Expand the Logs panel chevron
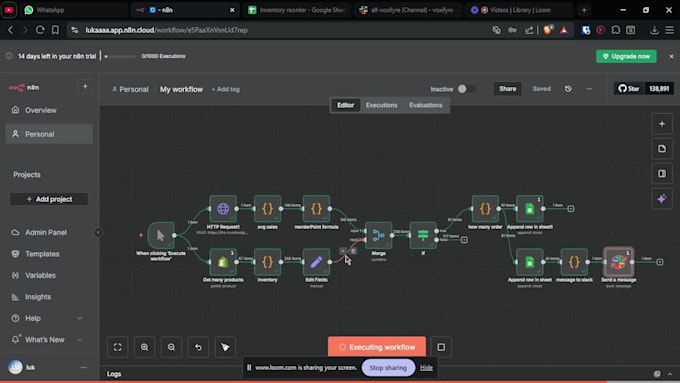Viewport: 680px width, 383px height. [x=670, y=374]
